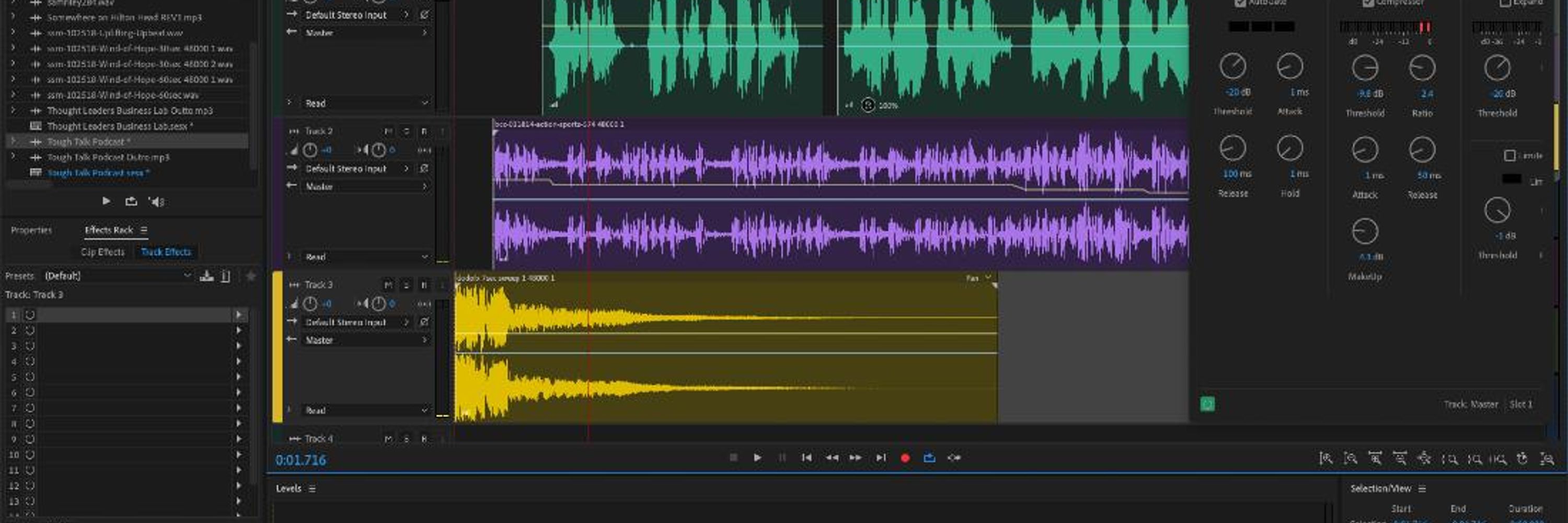The width and height of the screenshot is (1568, 523).
Task: Click the Zoom Out Time icon
Action: point(1400,459)
